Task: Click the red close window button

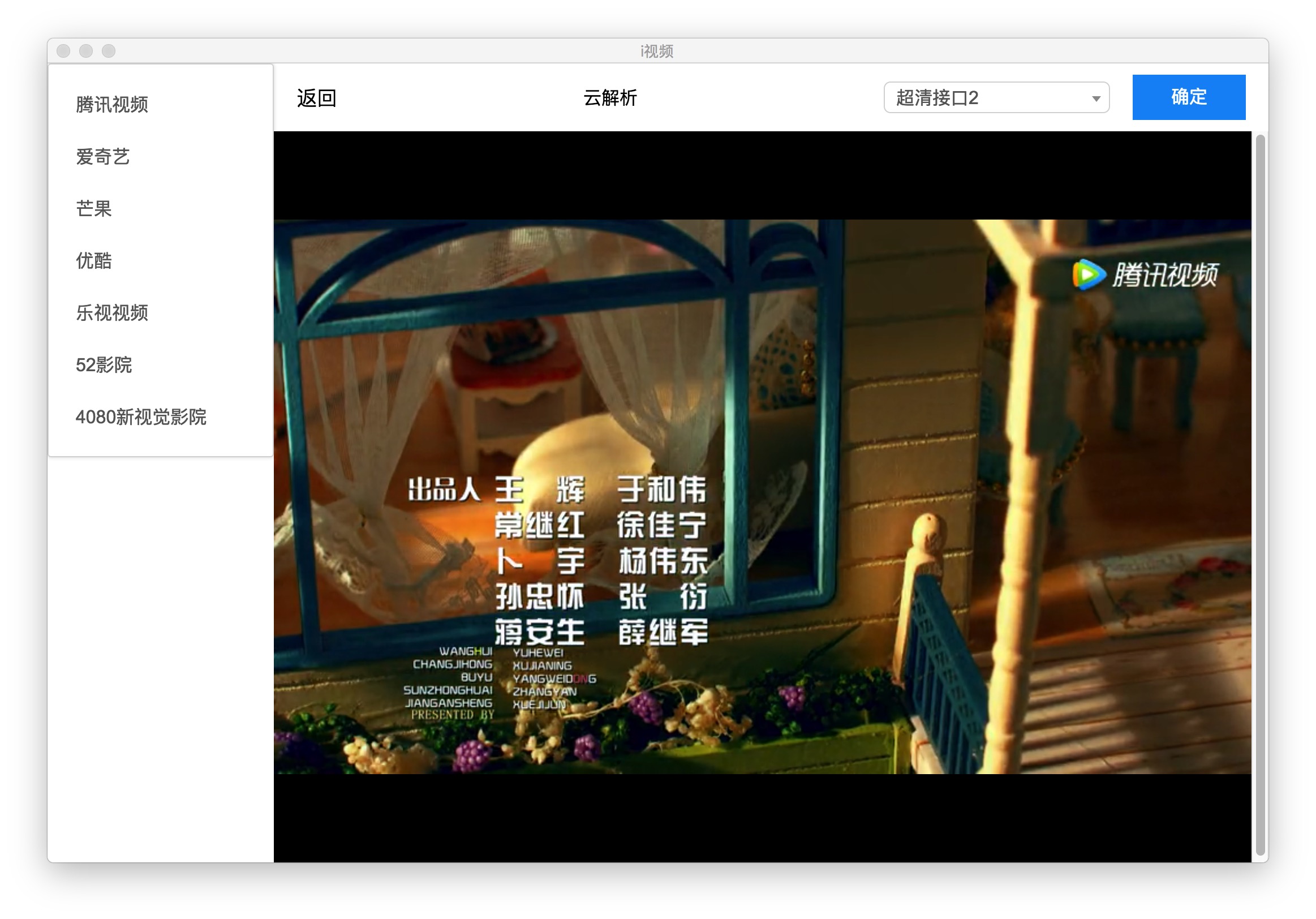Action: pos(63,51)
